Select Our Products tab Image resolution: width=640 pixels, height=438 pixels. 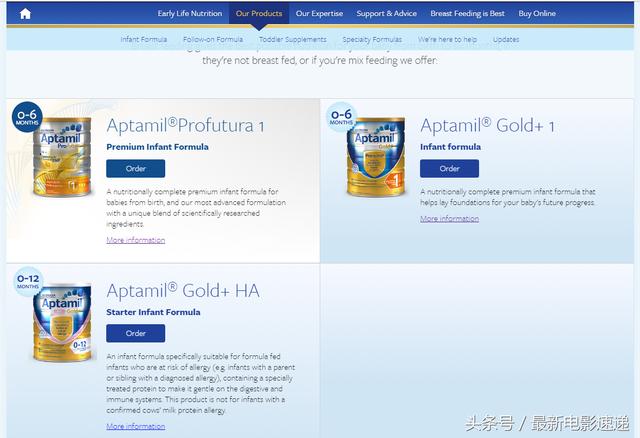point(259,13)
